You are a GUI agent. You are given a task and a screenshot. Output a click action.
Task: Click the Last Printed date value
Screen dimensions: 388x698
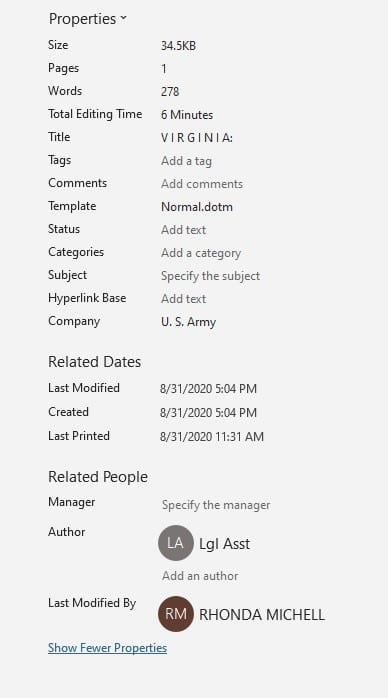point(212,437)
